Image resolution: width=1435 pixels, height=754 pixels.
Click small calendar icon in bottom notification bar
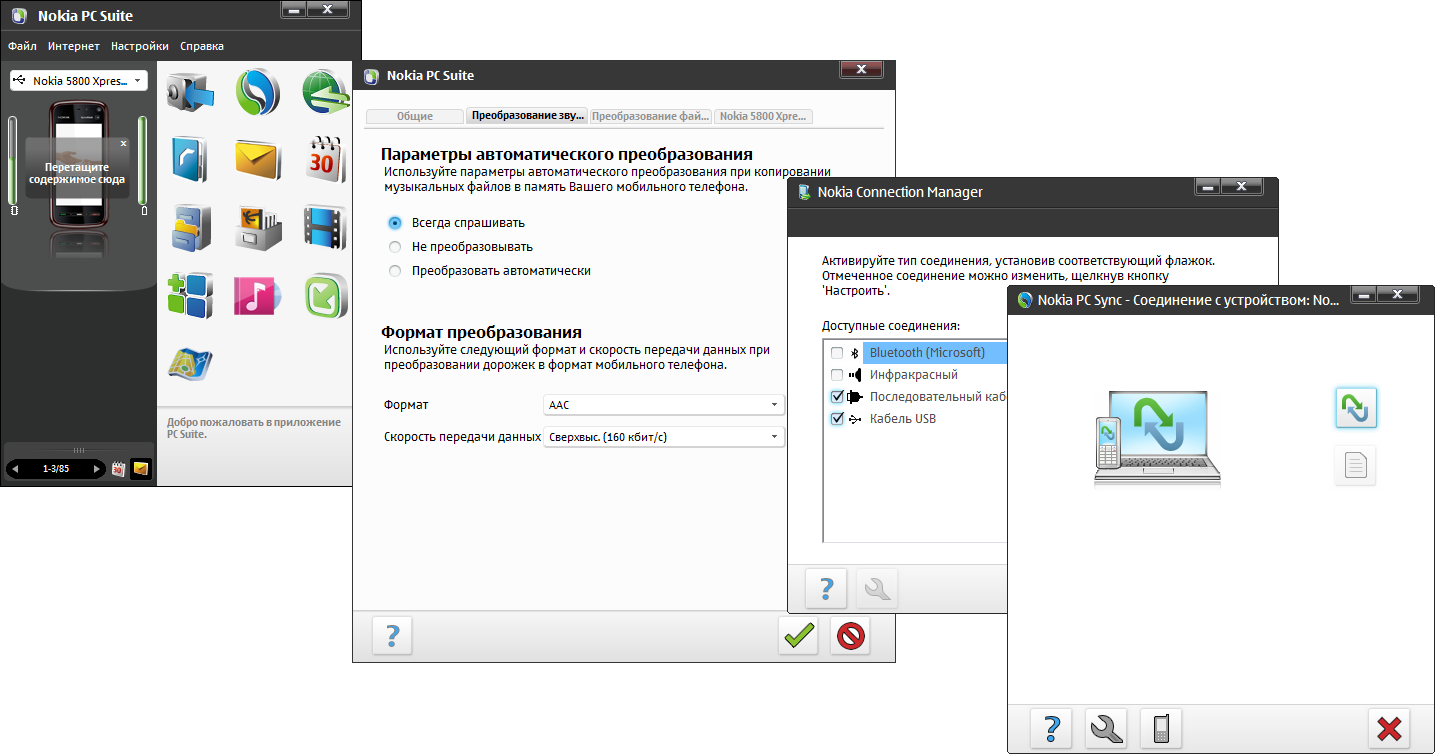click(x=118, y=468)
